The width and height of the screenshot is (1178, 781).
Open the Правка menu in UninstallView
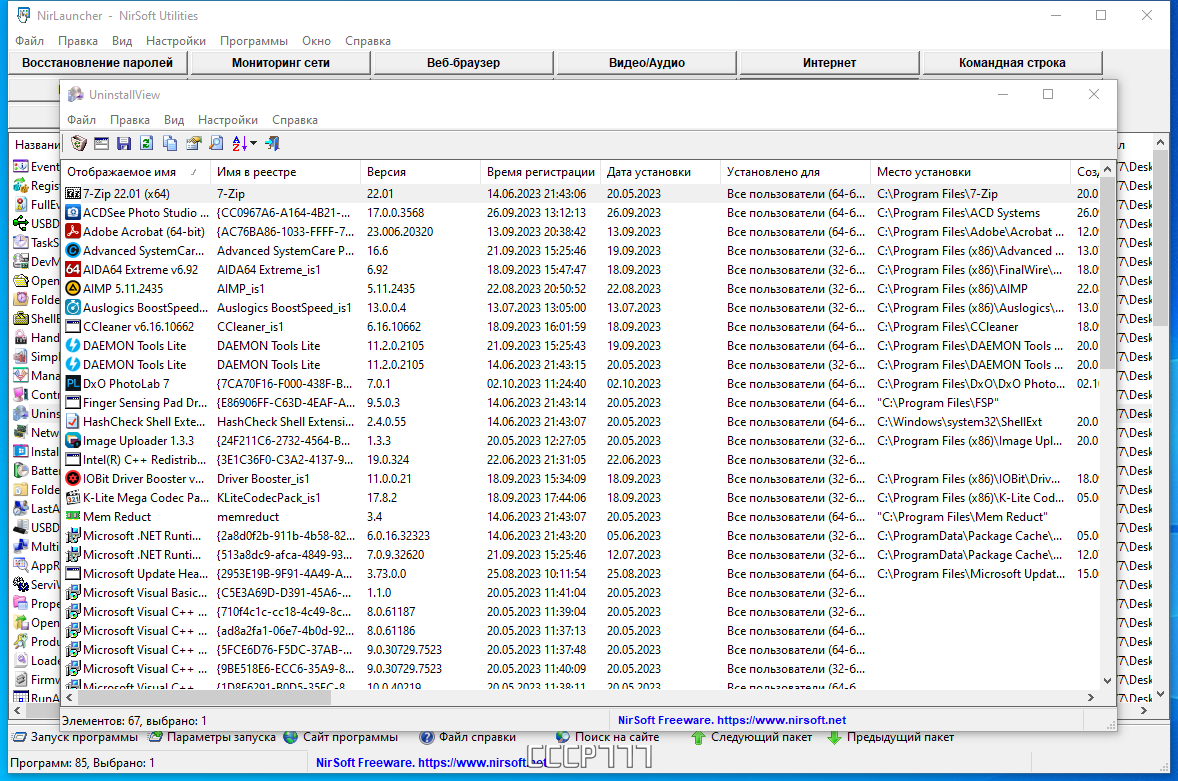pos(129,120)
